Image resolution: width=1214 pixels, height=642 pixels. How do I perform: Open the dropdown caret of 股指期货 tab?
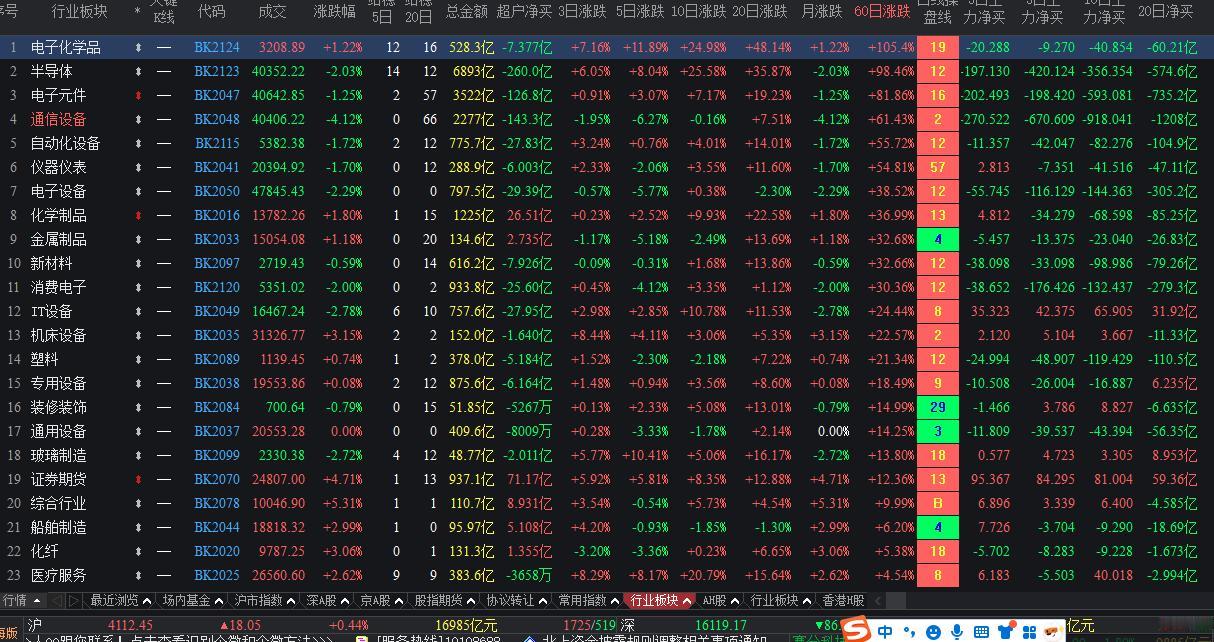pyautogui.click(x=471, y=601)
